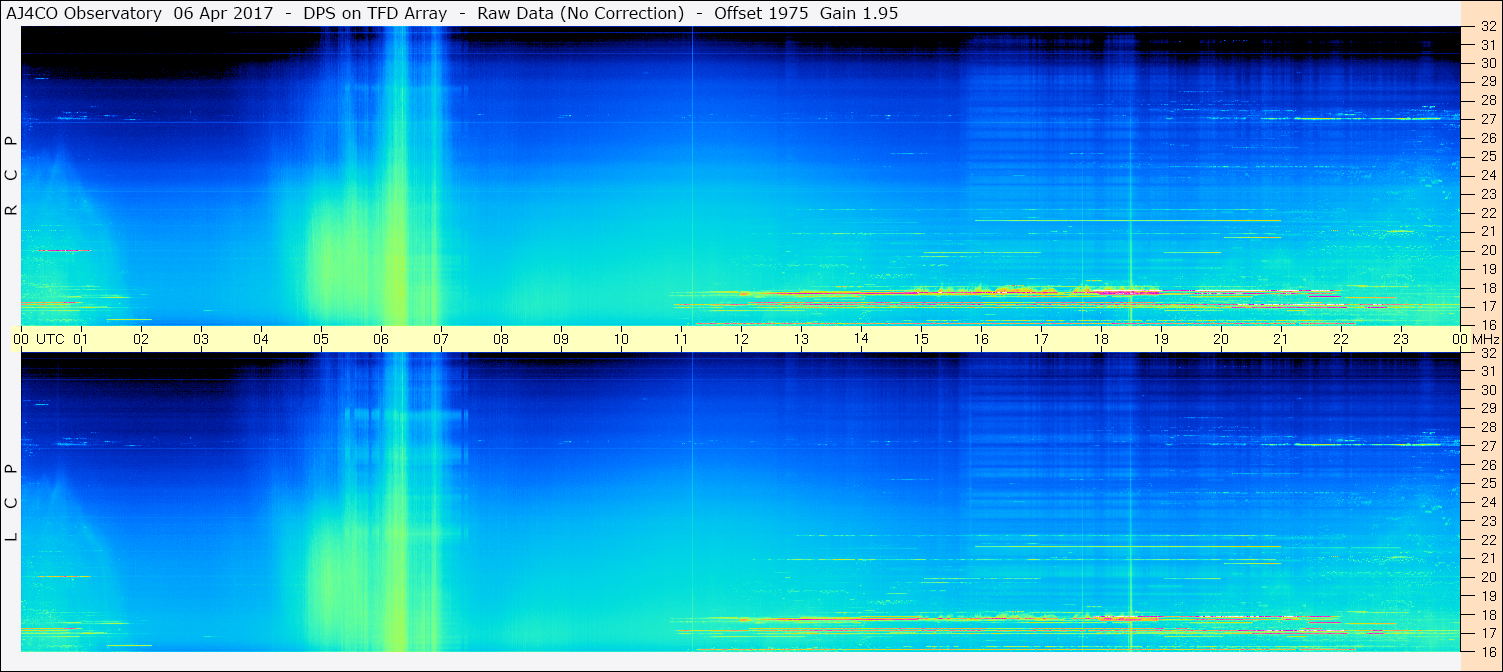Click the 20 MHz label on RCP scale
This screenshot has width=1503, height=672.
pos(1488,250)
